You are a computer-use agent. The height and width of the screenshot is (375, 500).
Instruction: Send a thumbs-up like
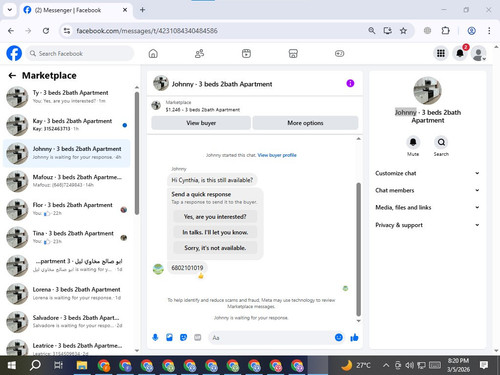coord(354,338)
